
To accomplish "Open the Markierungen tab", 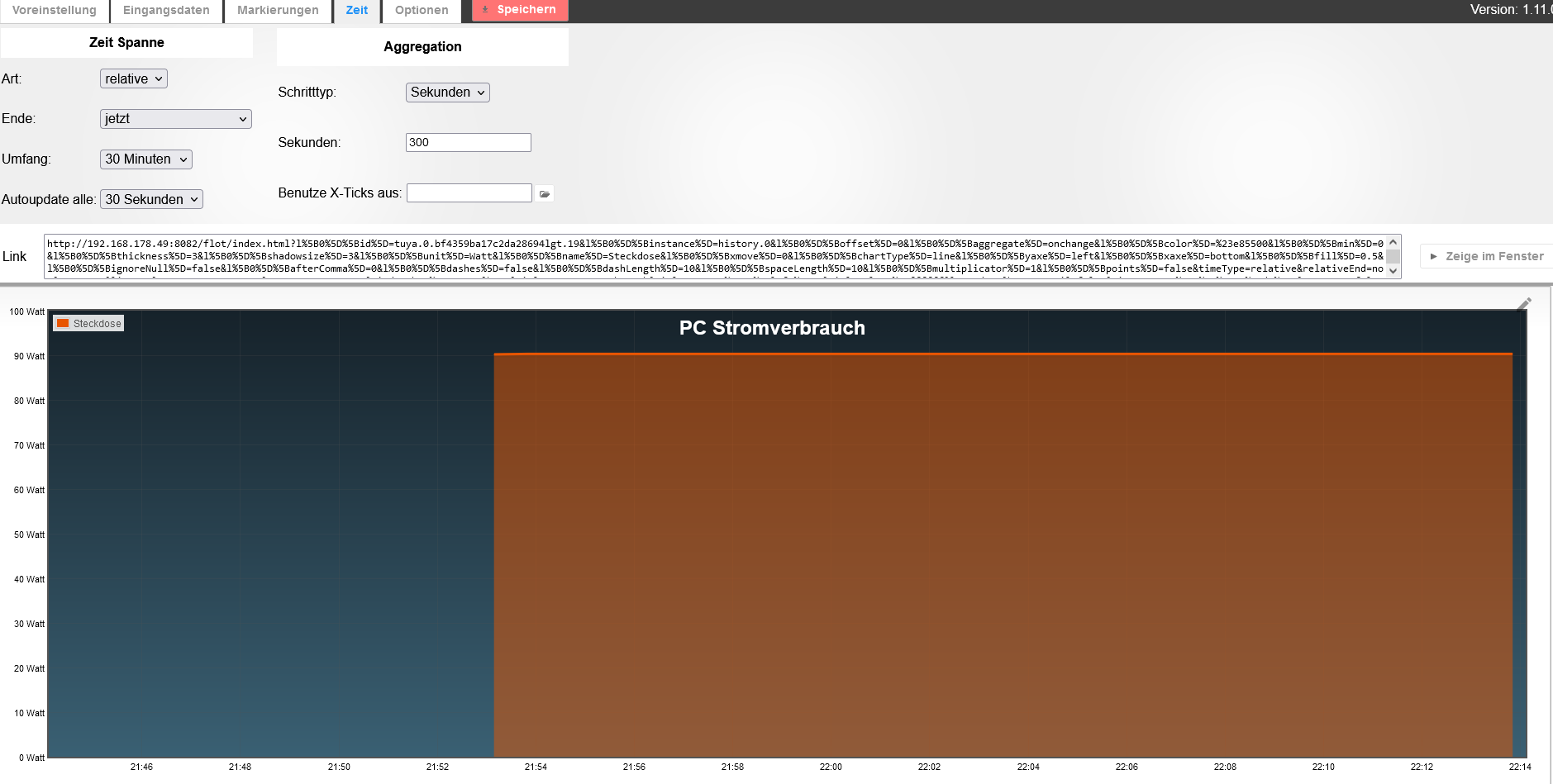I will point(278,10).
